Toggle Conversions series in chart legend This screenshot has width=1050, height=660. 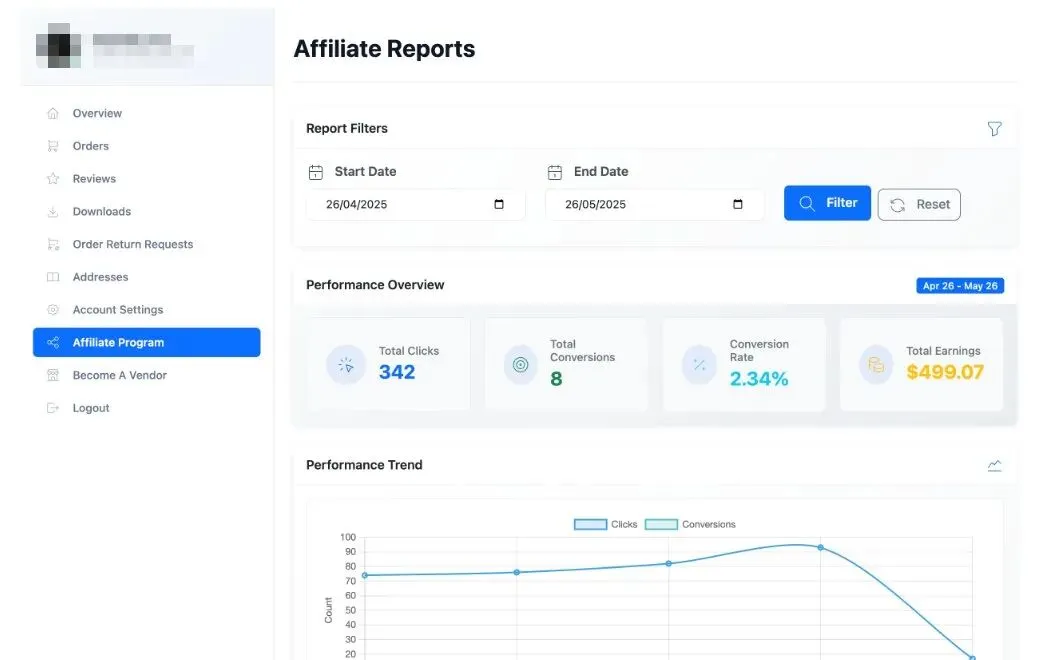690,524
